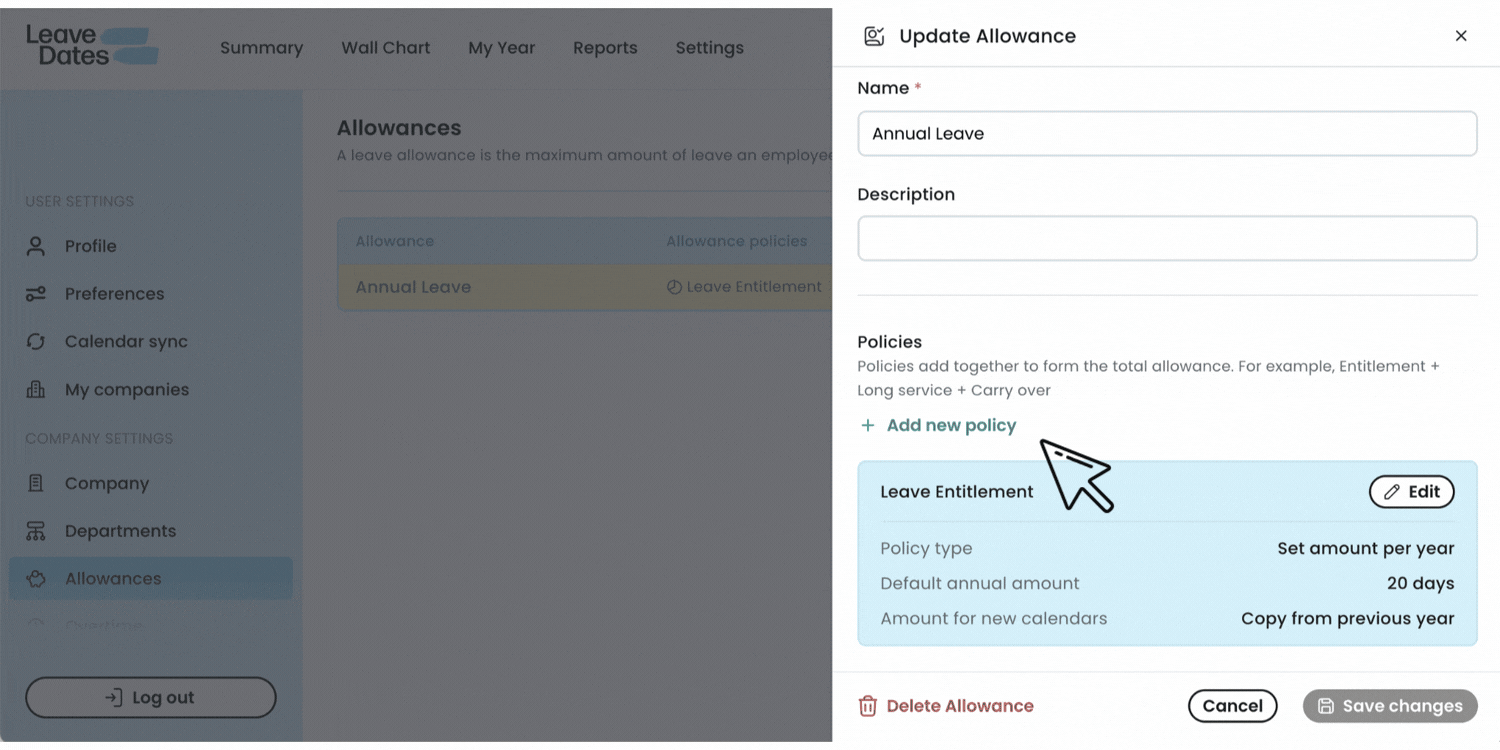Focus the Description input field
1500x750 pixels.
[x=1166, y=239]
